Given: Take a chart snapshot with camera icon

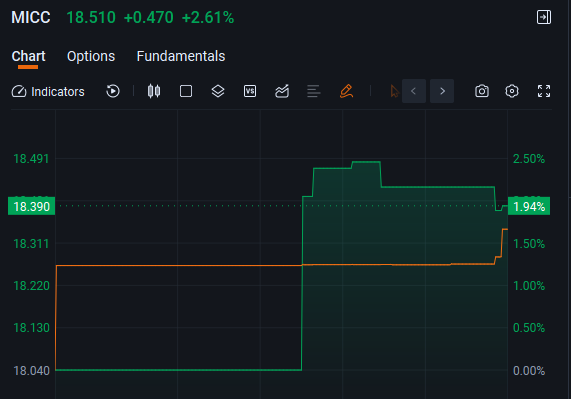Looking at the screenshot, I should [482, 91].
